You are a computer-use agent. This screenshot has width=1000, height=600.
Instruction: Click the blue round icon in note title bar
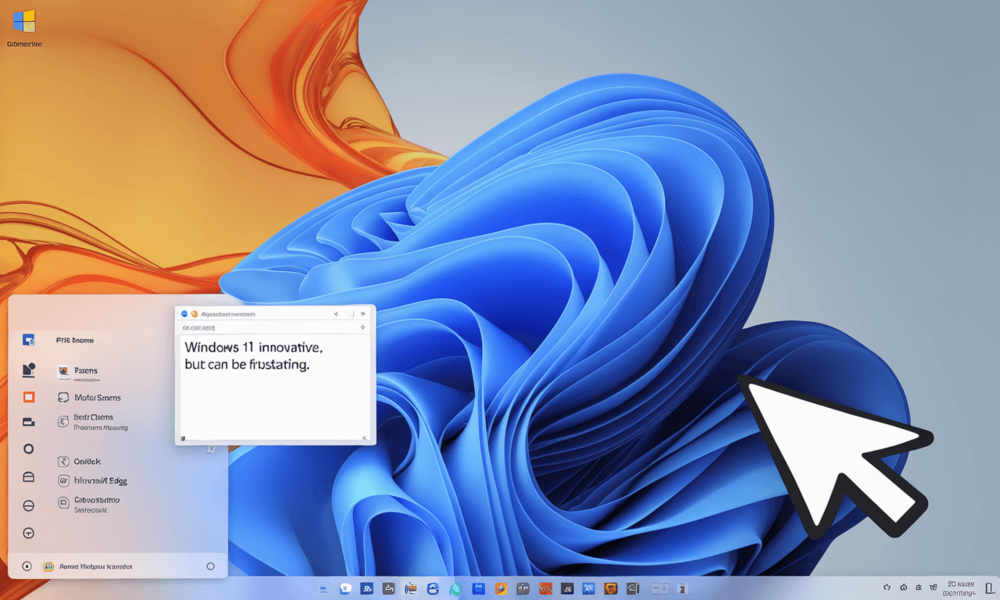click(x=184, y=314)
